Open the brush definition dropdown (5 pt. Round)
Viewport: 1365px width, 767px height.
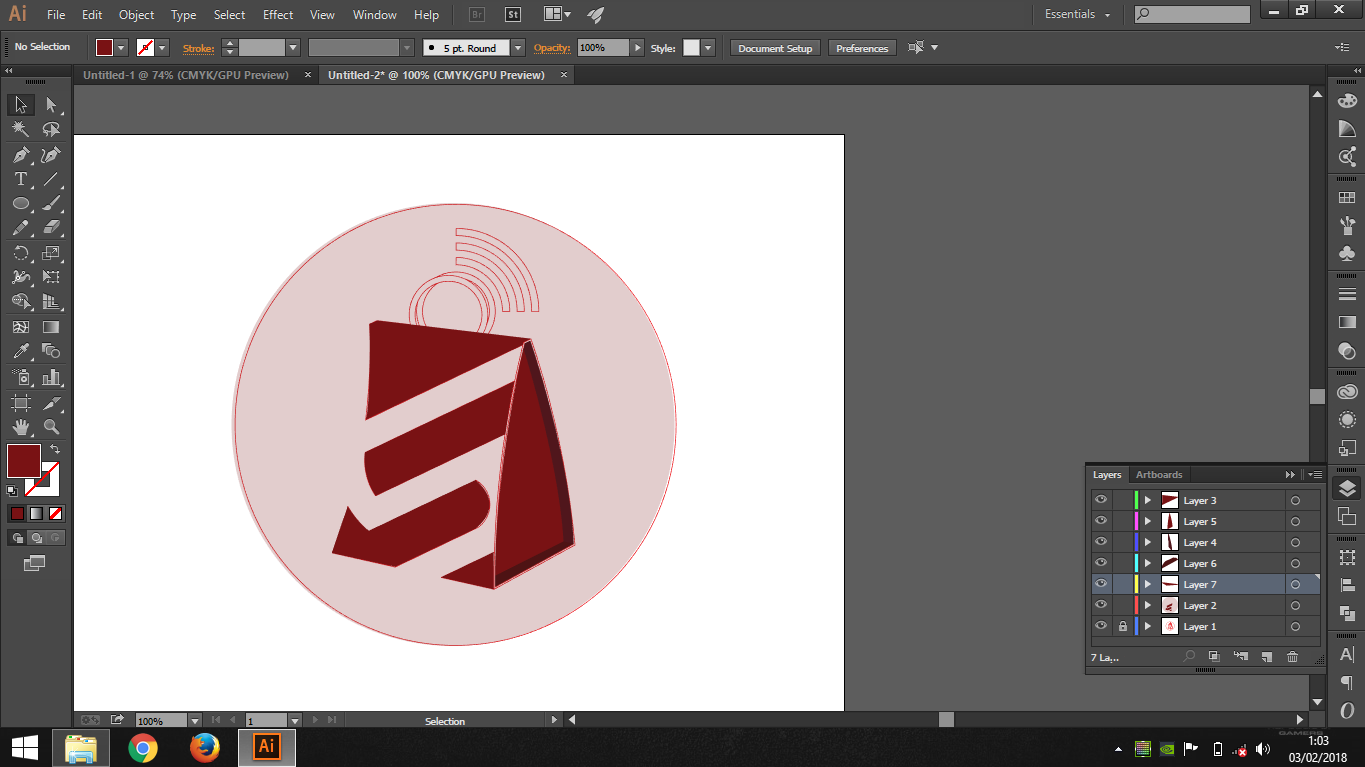coord(517,48)
